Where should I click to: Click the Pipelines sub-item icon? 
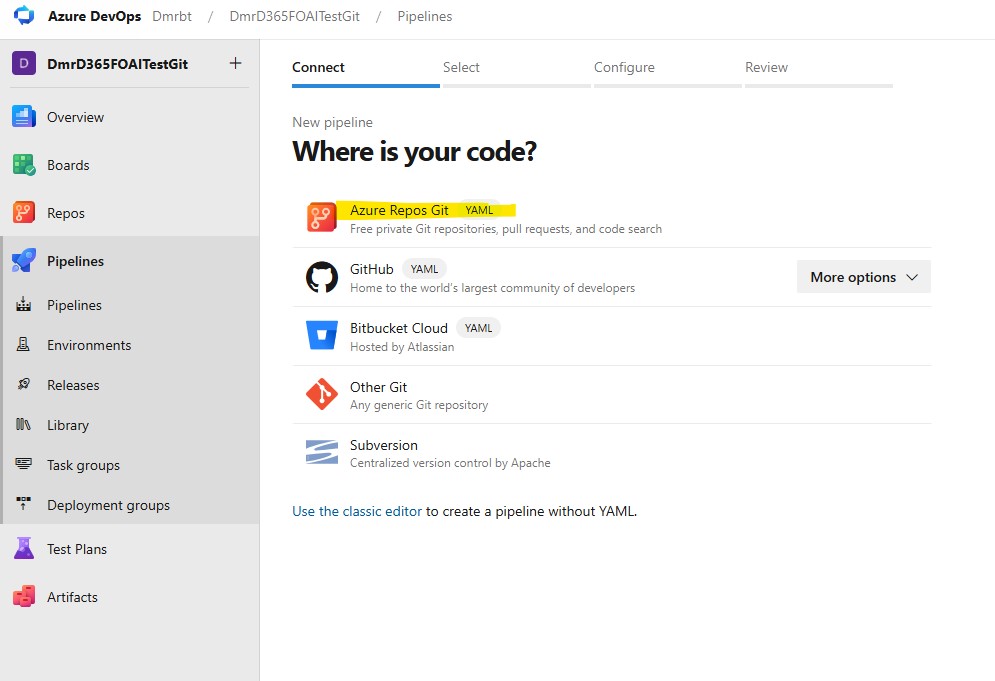tap(23, 305)
